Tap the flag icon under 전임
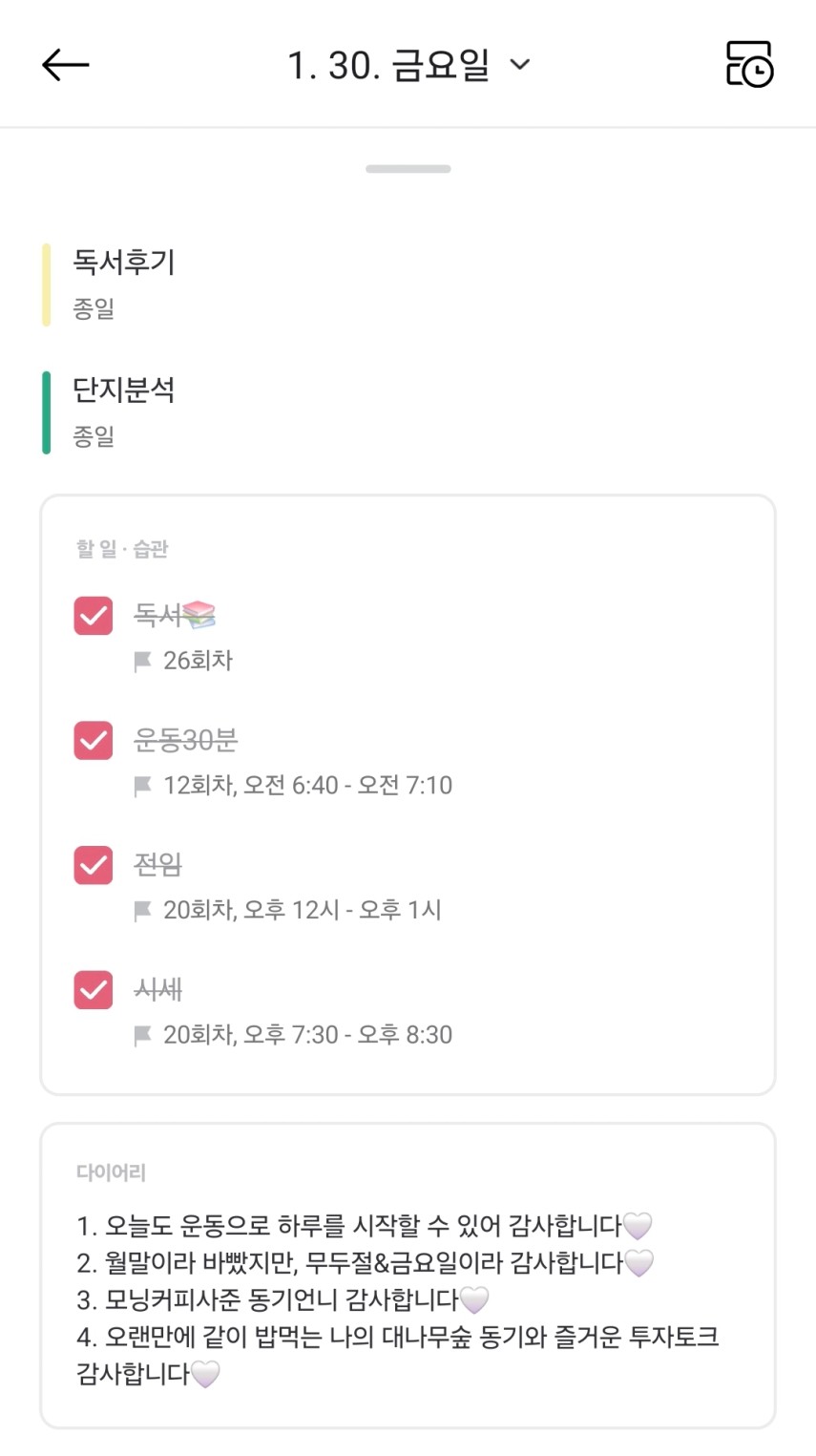Image resolution: width=816 pixels, height=1456 pixels. 143,911
